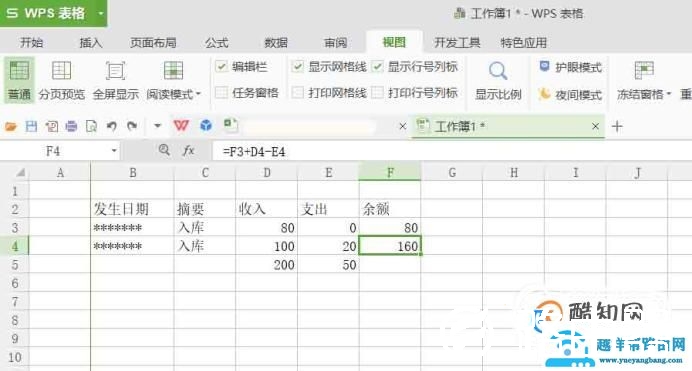Open the name box dropdown arrow
This screenshot has width=692, height=371.
[x=114, y=151]
